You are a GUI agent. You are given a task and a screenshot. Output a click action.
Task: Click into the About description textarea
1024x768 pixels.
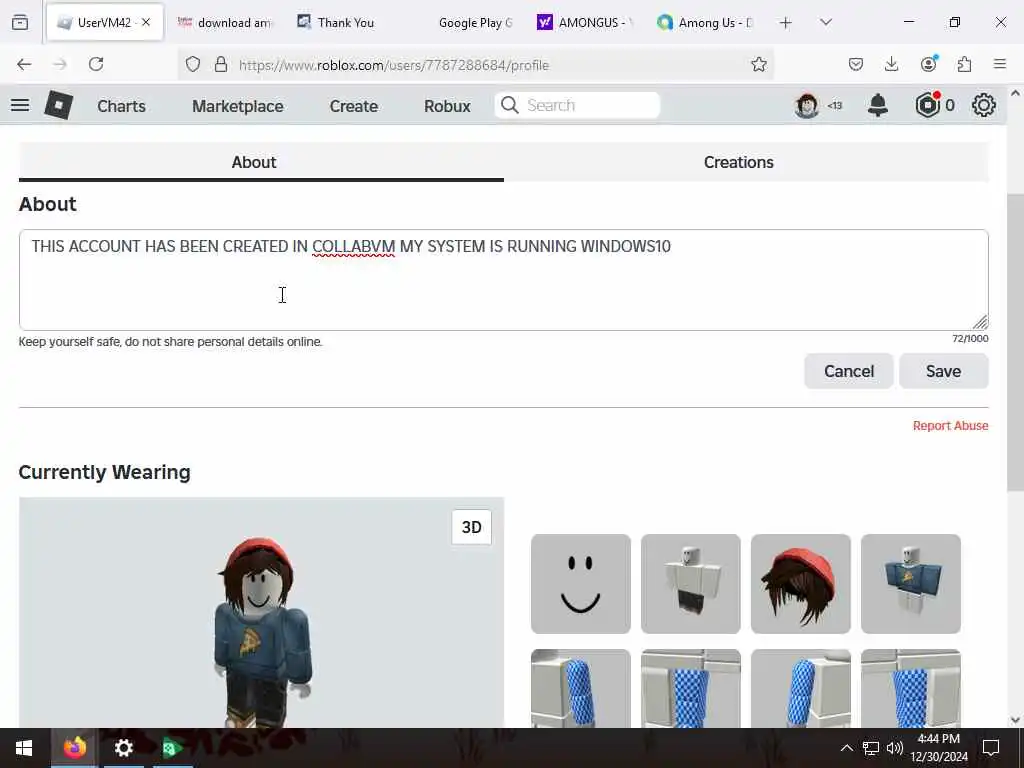pos(504,280)
